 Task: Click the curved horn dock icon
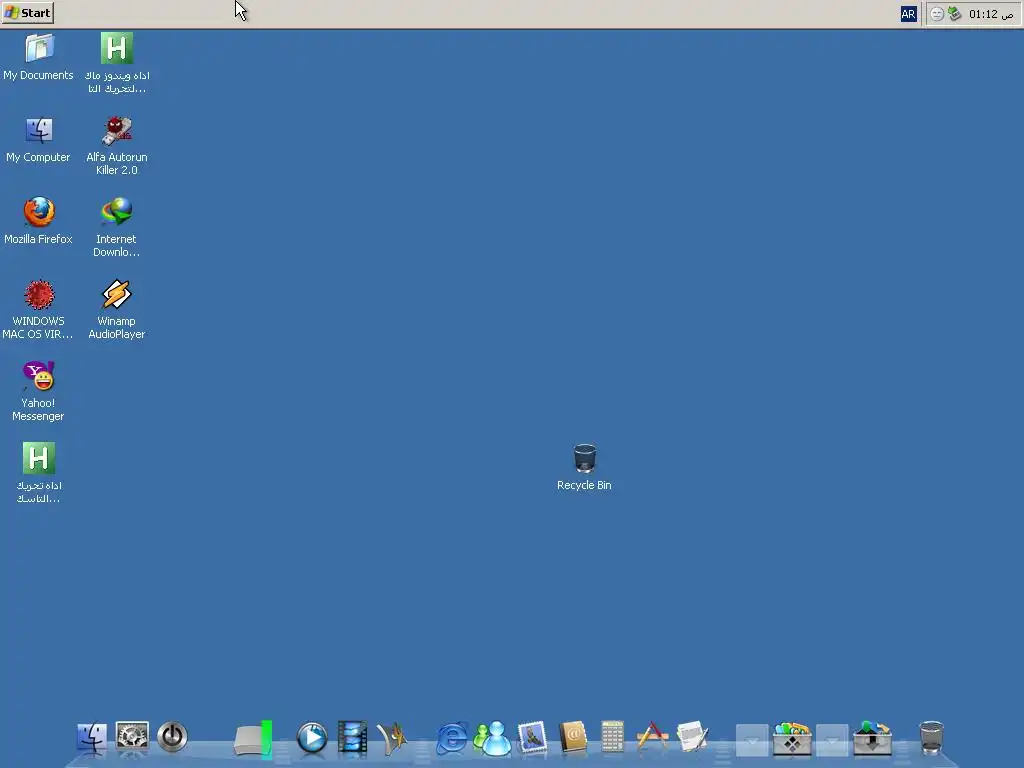[392, 739]
